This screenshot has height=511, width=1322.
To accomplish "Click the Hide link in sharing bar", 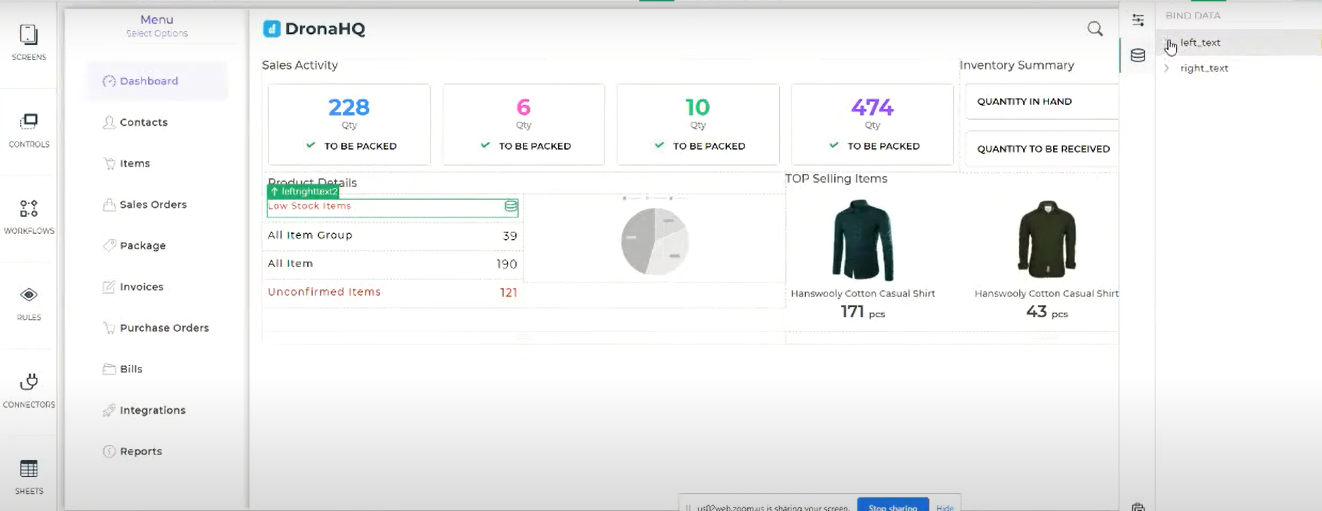I will [944, 507].
